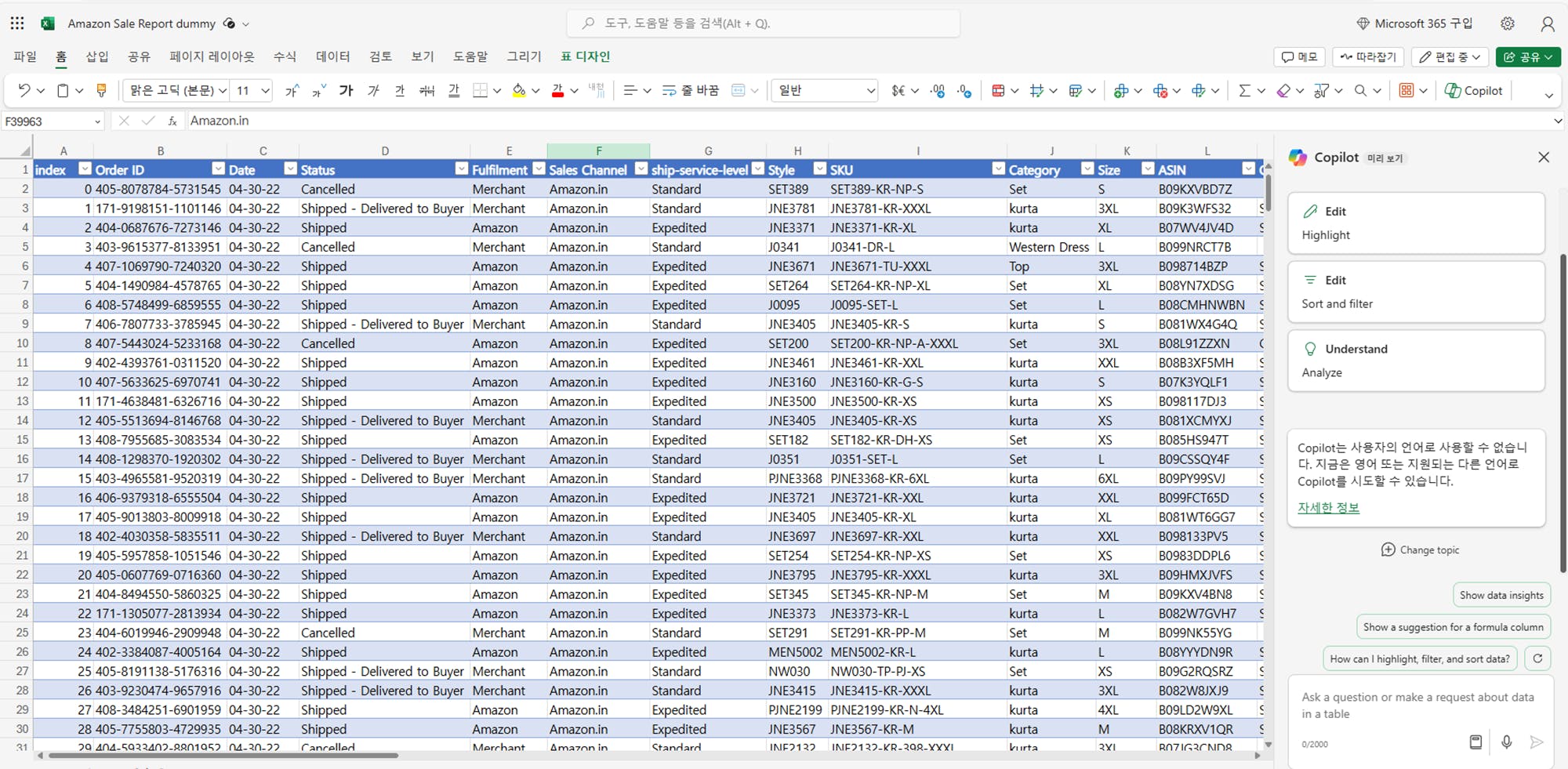Open the Copilot ribbon button
The image size is (1568, 769).
1473,91
